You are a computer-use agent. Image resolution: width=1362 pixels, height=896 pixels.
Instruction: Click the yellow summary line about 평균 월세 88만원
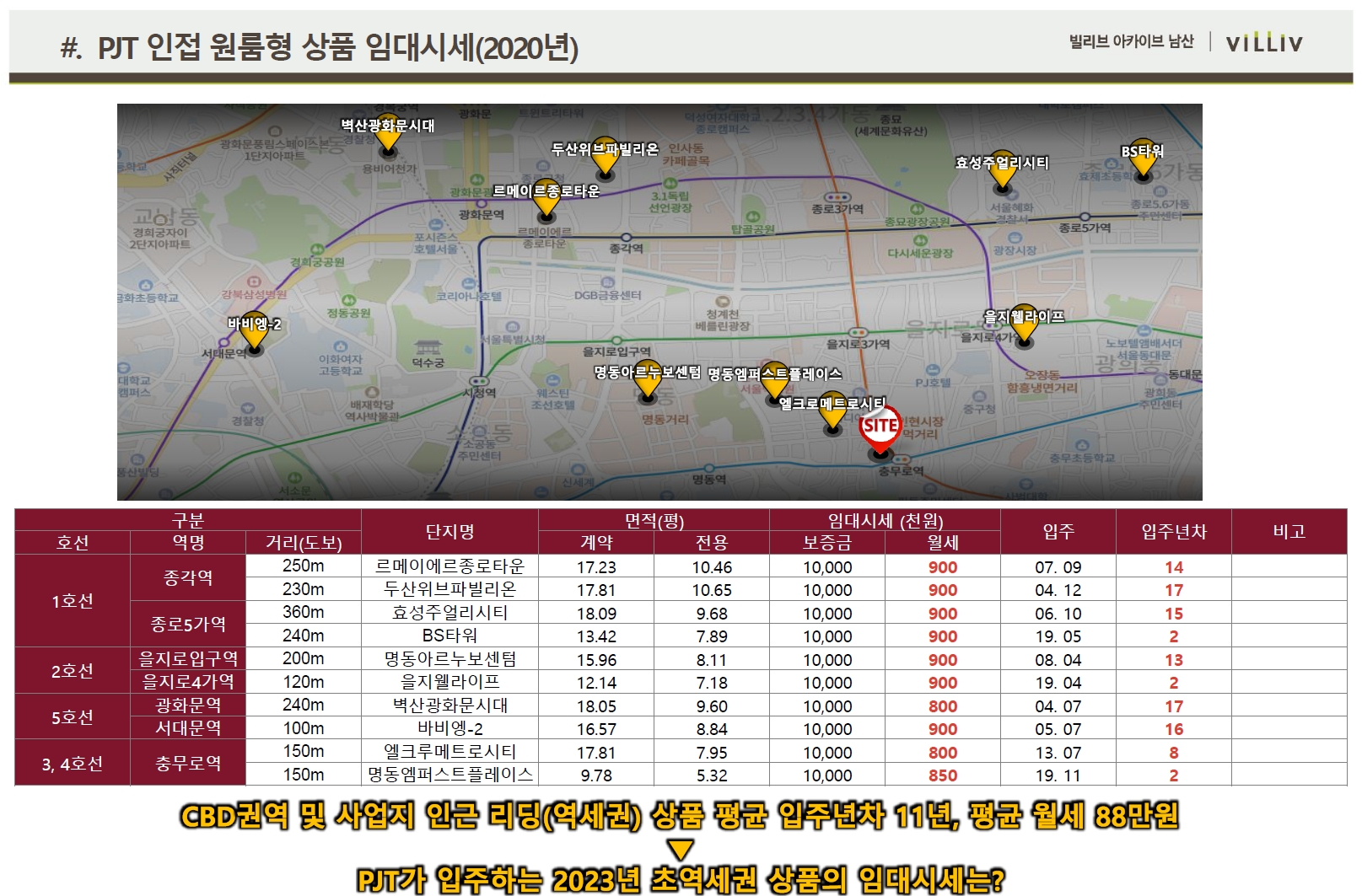coord(680,816)
